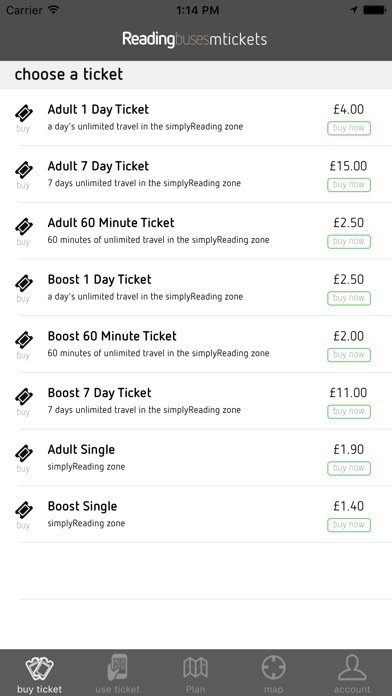Tap the ticket icon beside Boost 1 Day Ticket

pos(24,283)
